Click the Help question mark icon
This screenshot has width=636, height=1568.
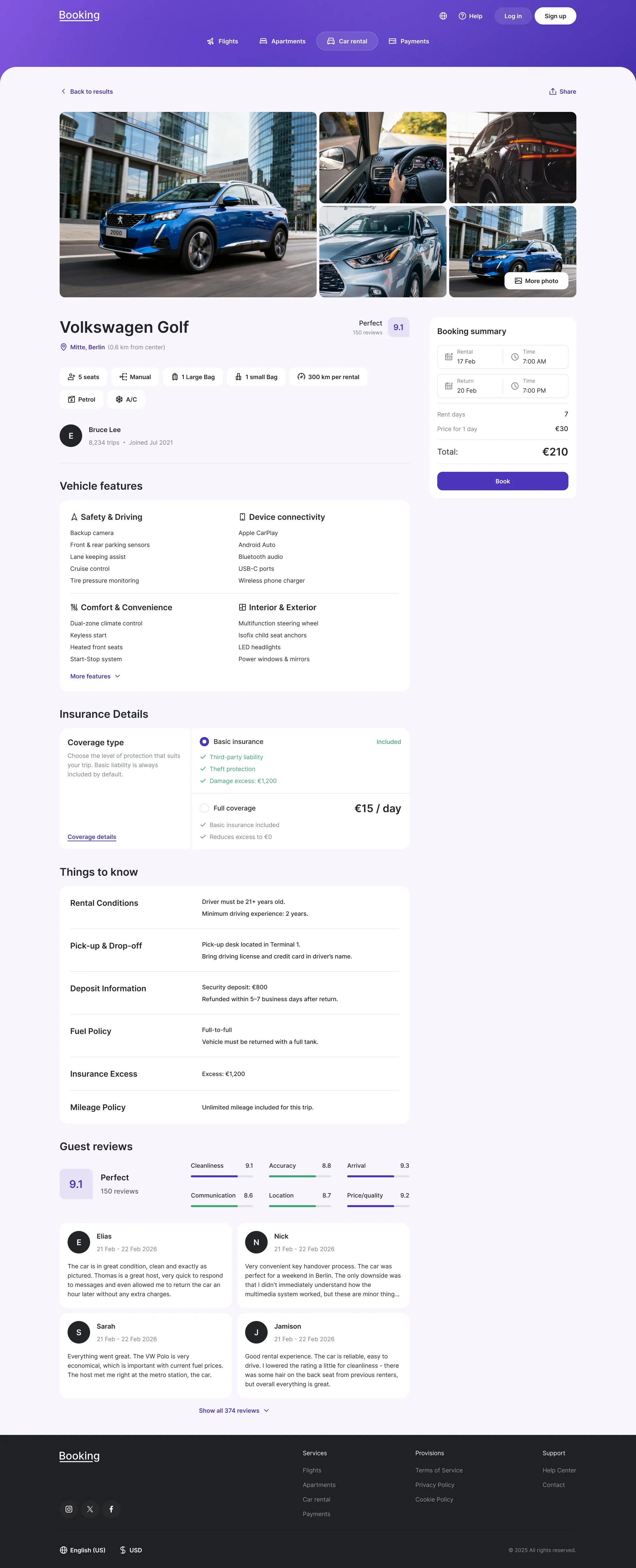click(462, 17)
